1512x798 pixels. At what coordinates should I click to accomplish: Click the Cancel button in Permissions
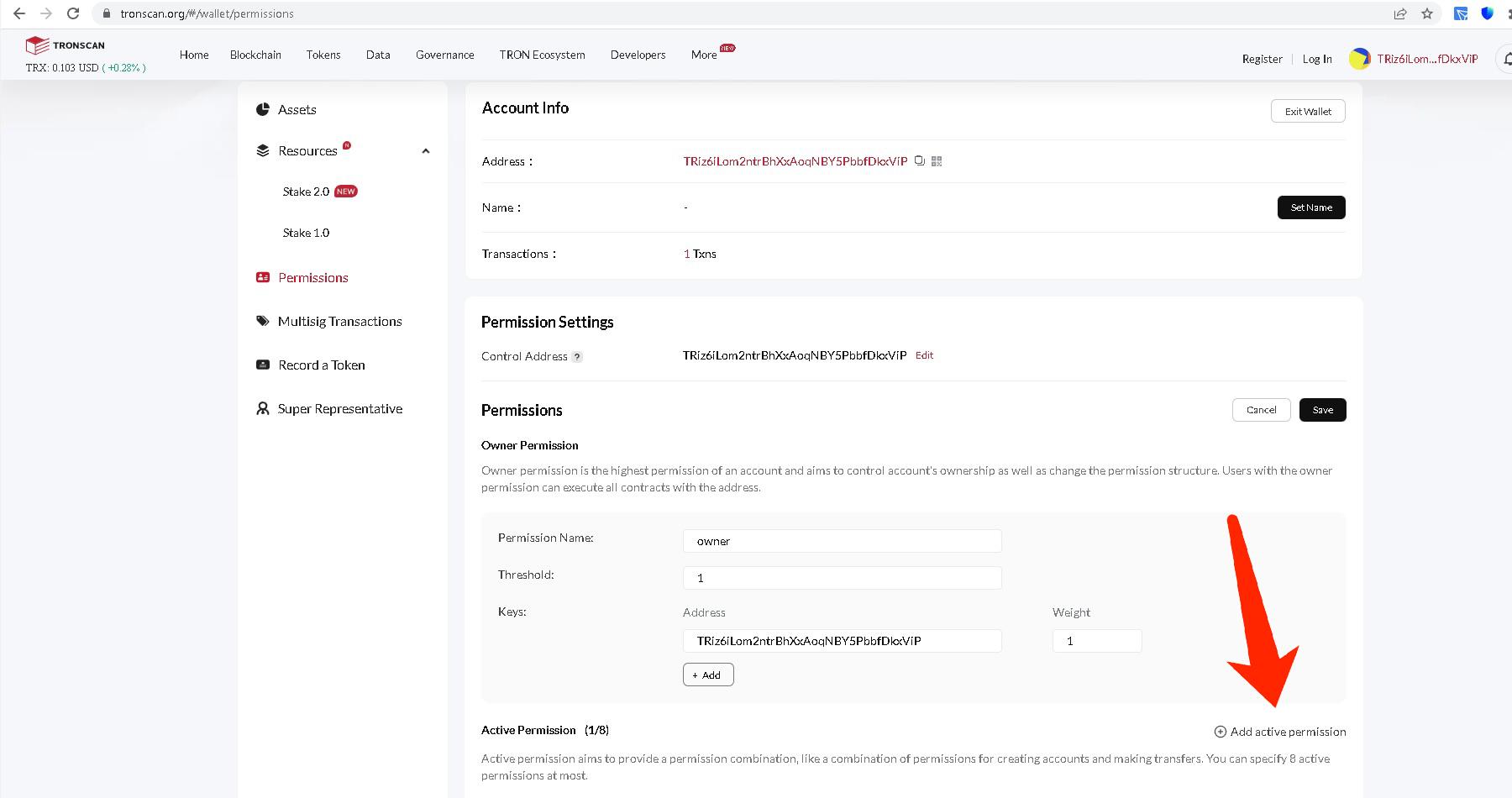pyautogui.click(x=1262, y=410)
